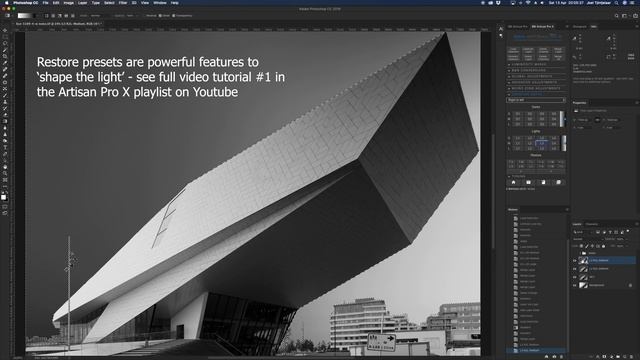Viewport: 640px width, 360px height.
Task: Open Spotlight search in macOS menu bar
Action: coord(616,3)
